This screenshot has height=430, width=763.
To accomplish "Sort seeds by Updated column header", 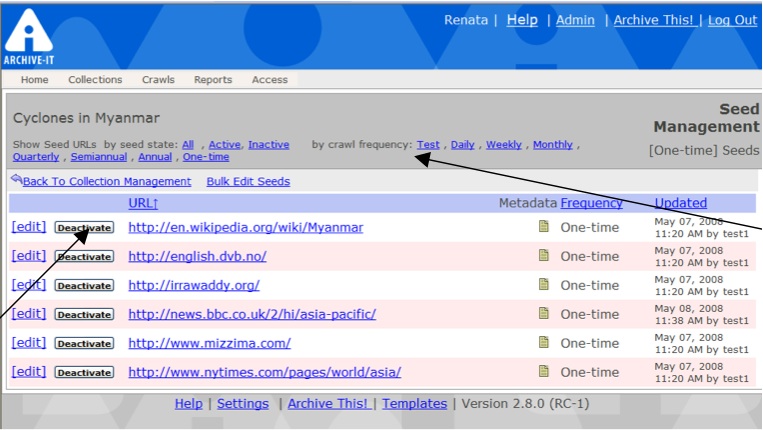I will (680, 203).
